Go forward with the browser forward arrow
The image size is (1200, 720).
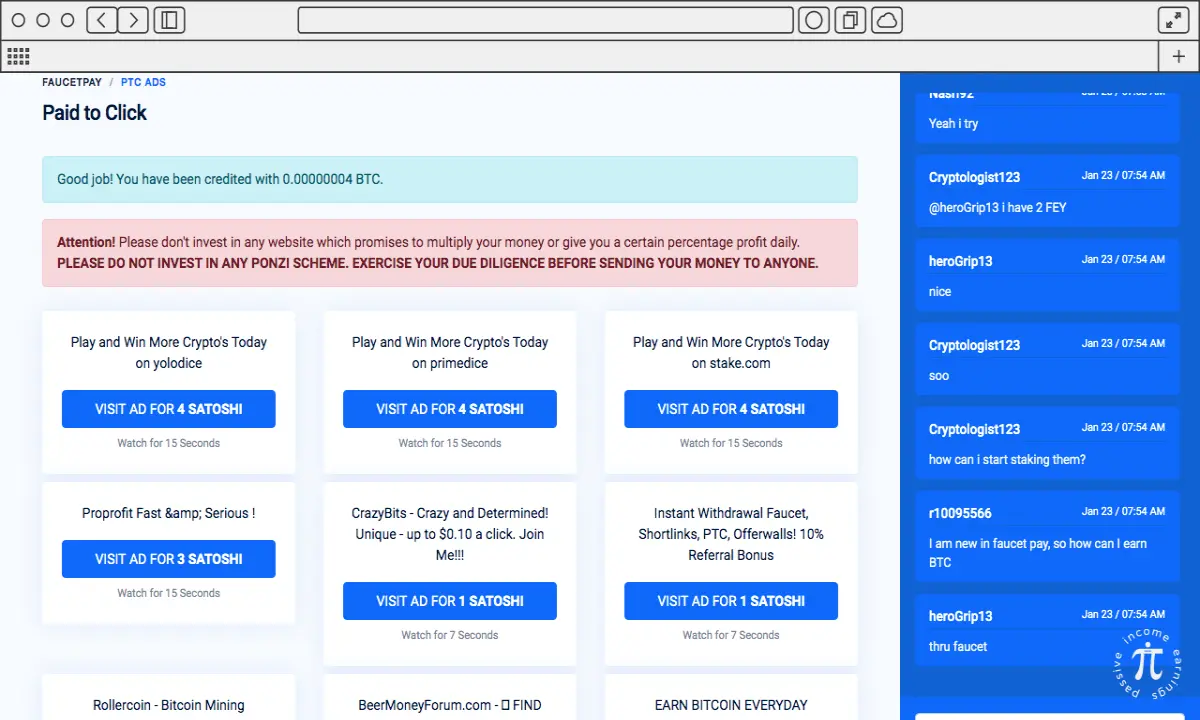(x=133, y=20)
